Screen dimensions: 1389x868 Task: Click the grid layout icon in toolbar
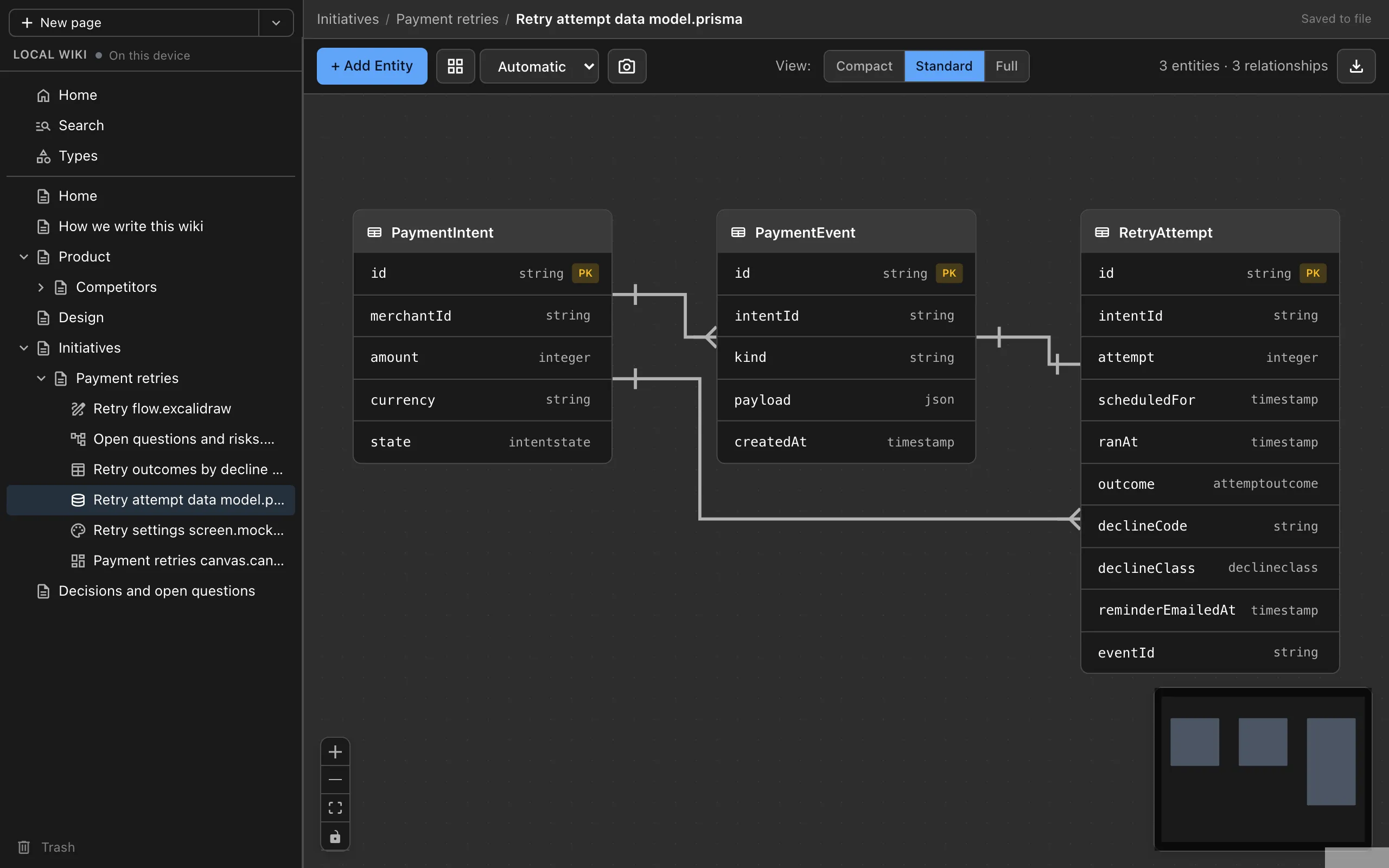(x=455, y=66)
